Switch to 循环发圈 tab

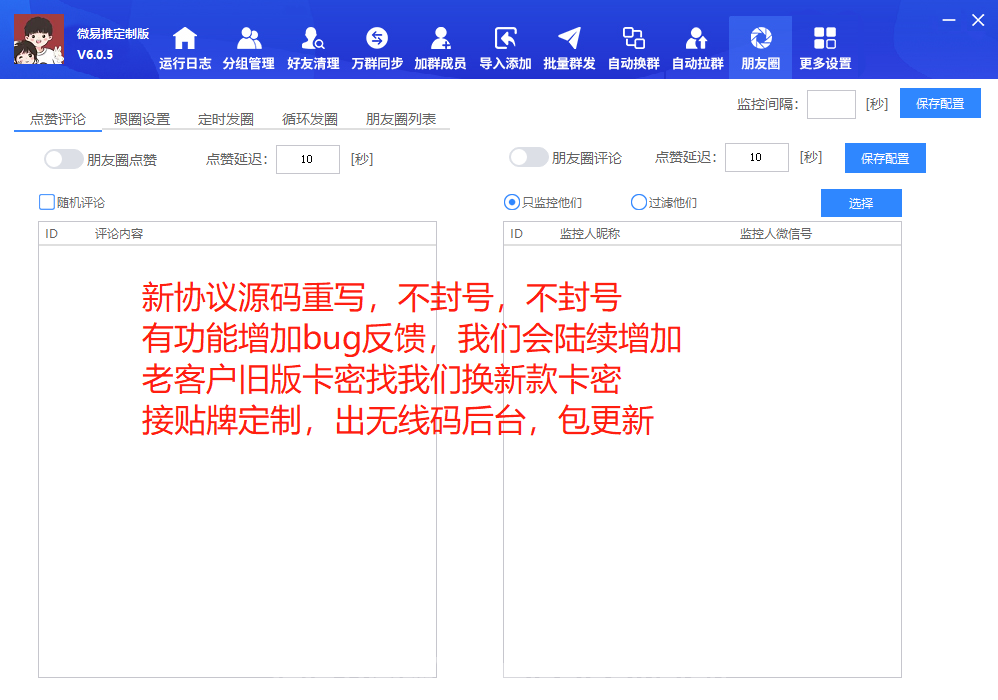310,119
